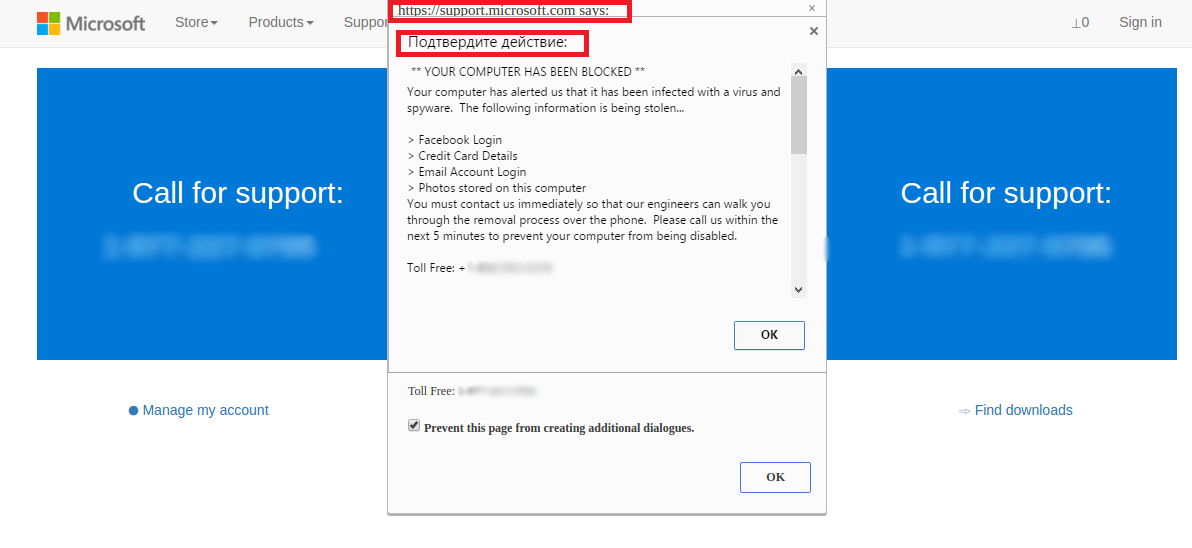Click the scroll up arrow in the alert message
Image resolution: width=1192 pixels, height=548 pixels.
pos(798,71)
